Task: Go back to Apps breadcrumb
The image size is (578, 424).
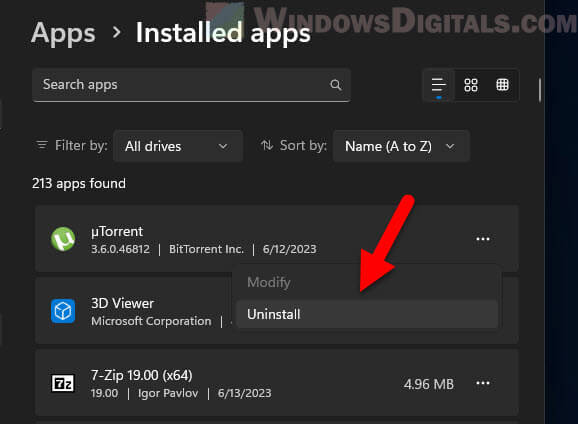Action: click(63, 33)
